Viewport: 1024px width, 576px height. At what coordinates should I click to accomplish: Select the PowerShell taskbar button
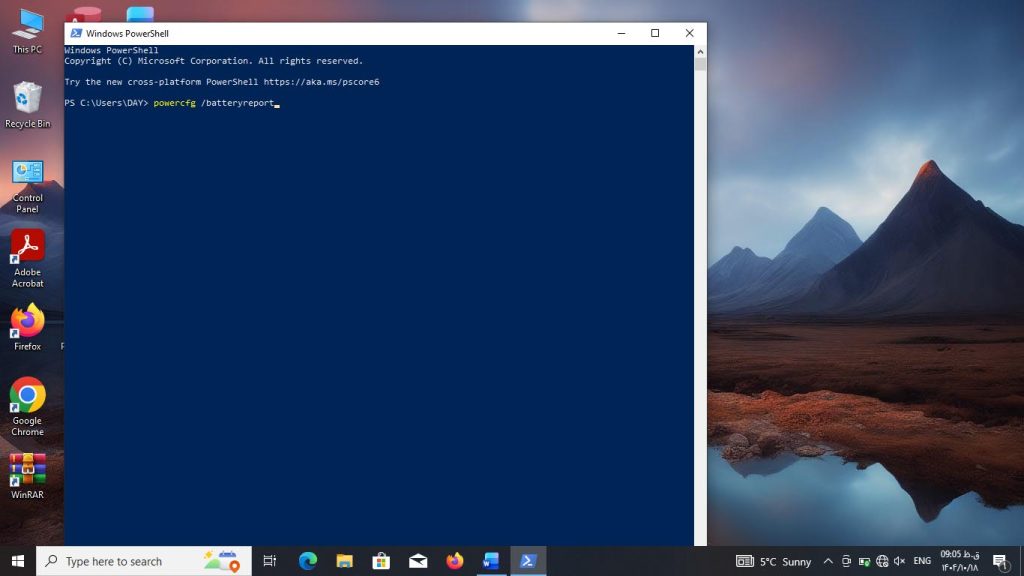pyautogui.click(x=528, y=561)
